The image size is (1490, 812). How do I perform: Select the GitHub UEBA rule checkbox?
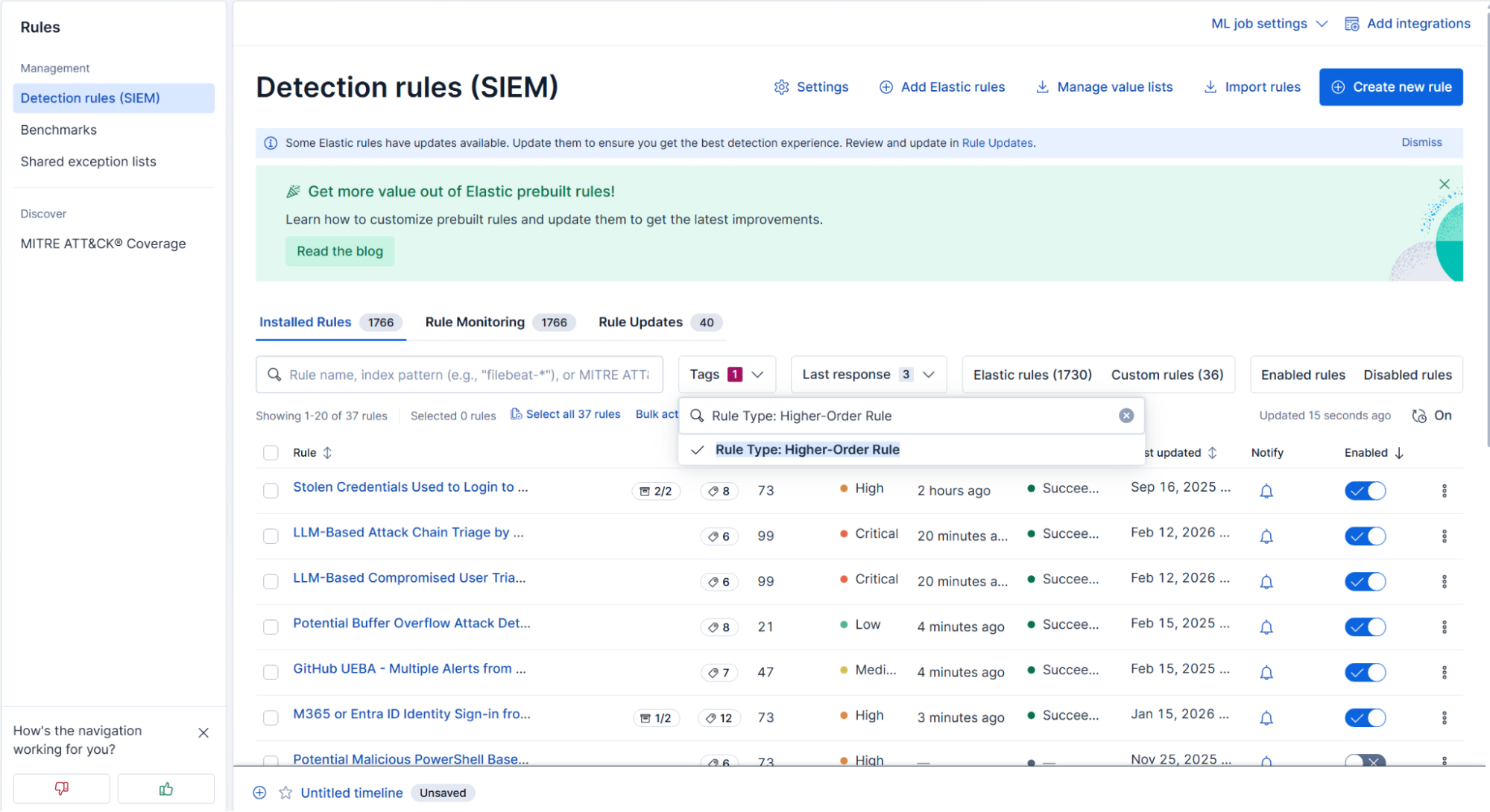pos(271,673)
